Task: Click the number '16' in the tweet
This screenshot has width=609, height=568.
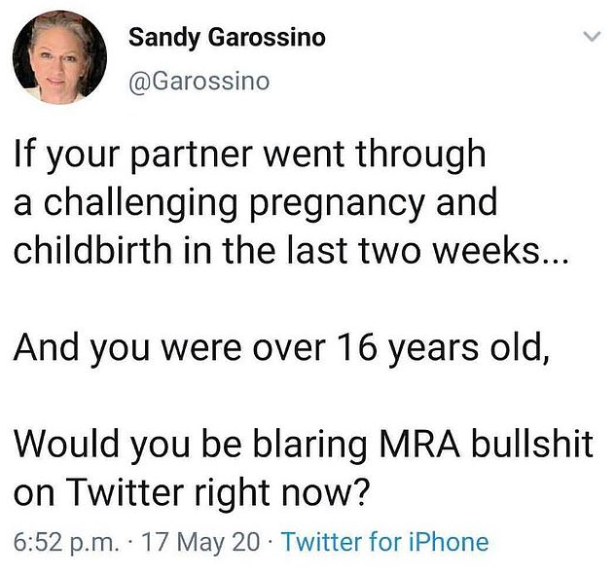Action: coord(356,347)
